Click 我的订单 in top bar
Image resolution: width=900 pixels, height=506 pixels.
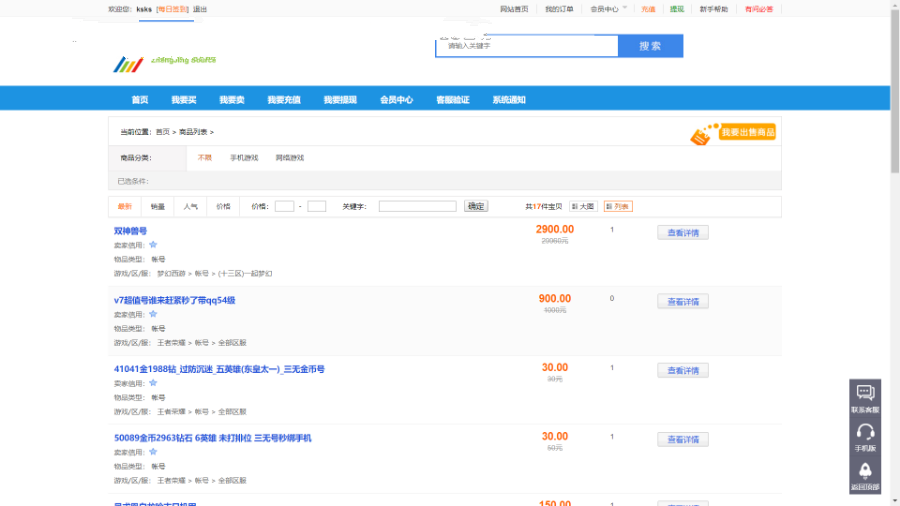tap(559, 9)
